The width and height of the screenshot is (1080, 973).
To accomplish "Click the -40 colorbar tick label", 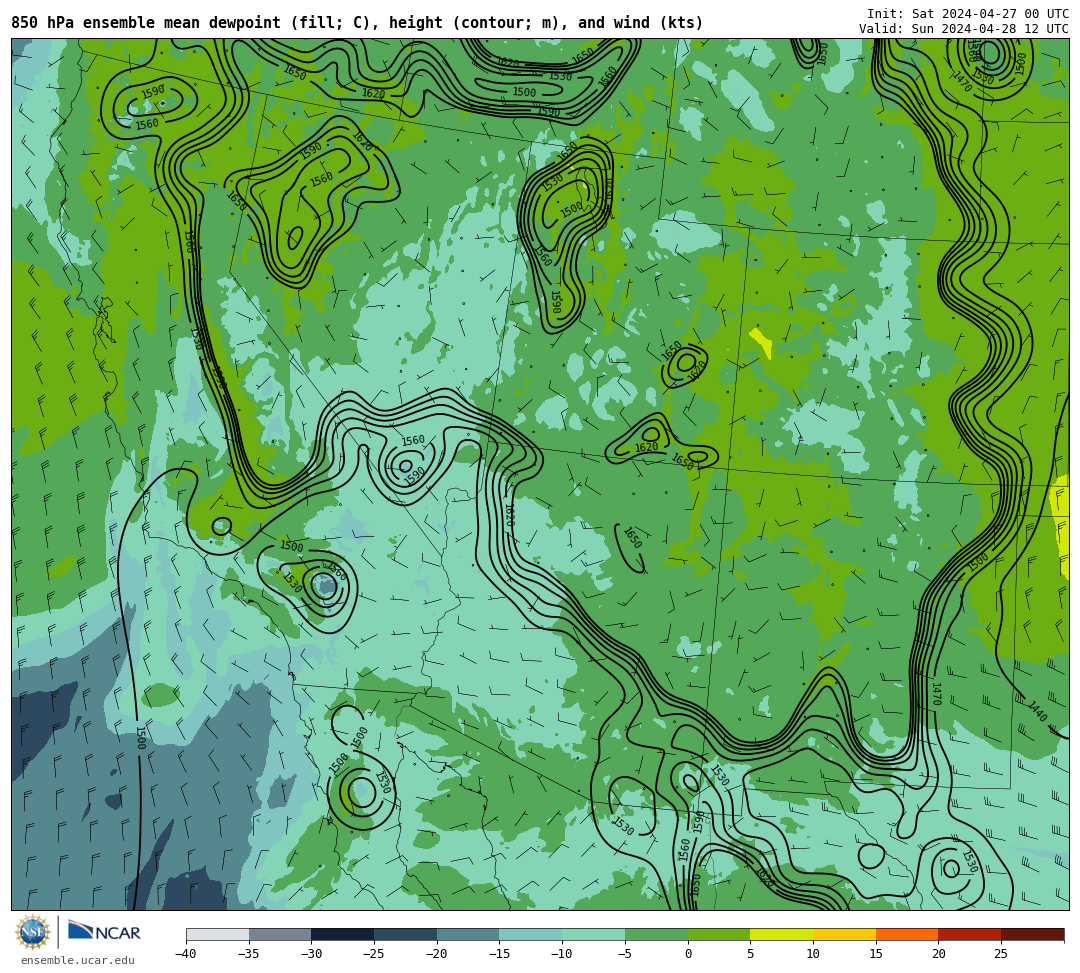I will point(186,954).
